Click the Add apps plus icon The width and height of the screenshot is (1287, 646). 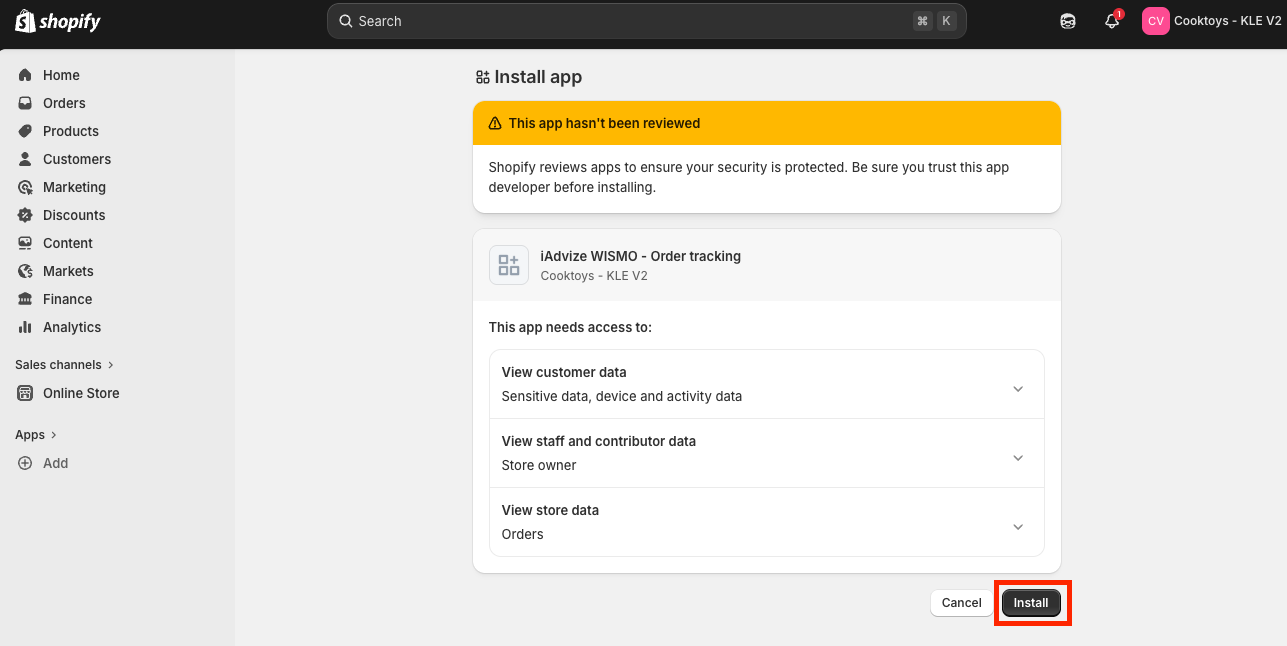click(x=25, y=463)
